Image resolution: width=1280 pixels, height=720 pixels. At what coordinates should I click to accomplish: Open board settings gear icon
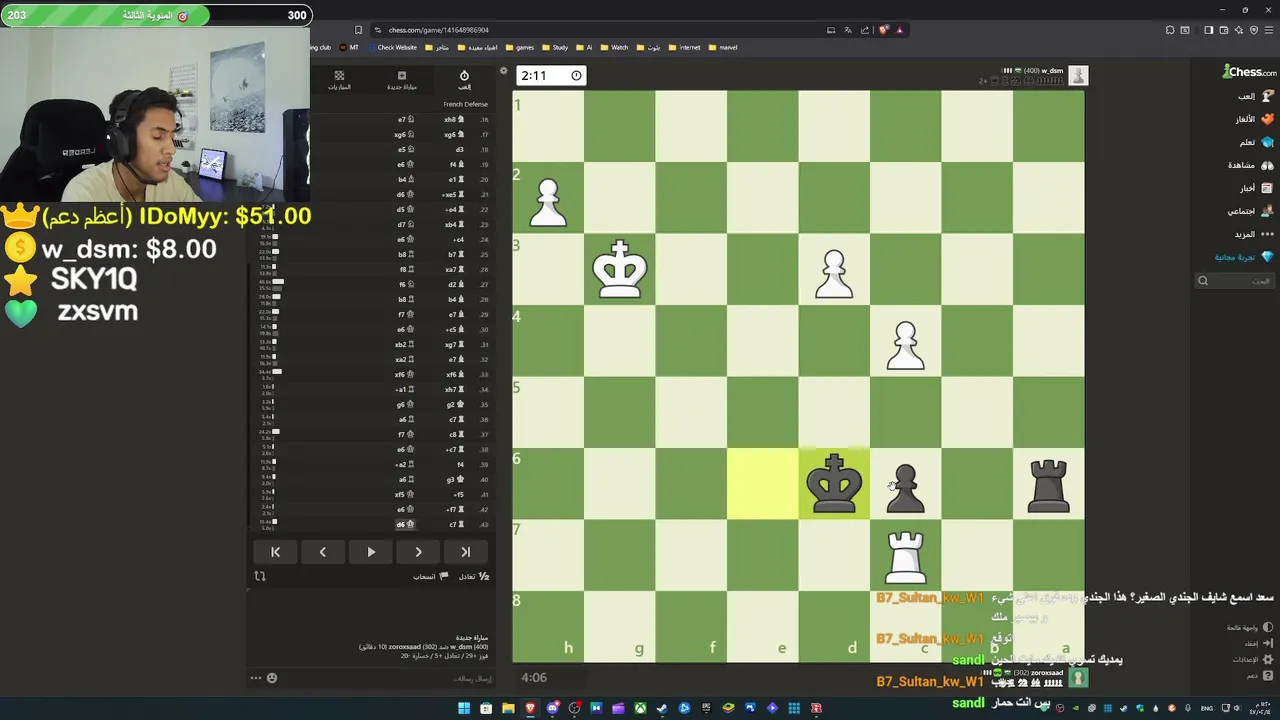tap(503, 72)
